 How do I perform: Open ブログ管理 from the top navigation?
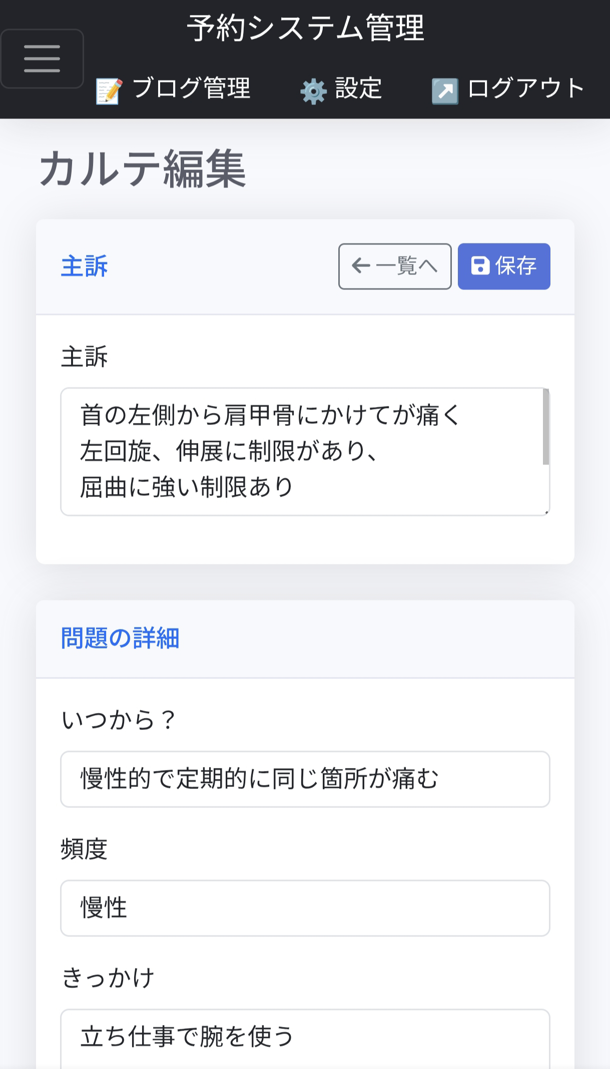point(194,89)
